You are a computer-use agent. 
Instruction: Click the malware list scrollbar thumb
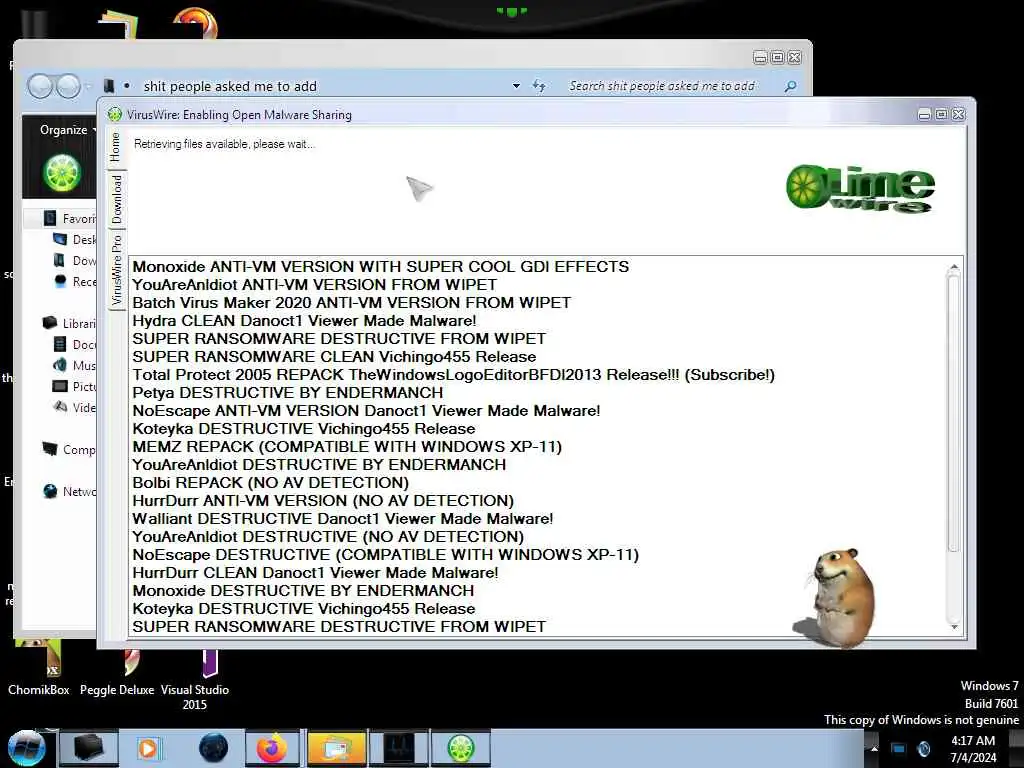coord(954,413)
